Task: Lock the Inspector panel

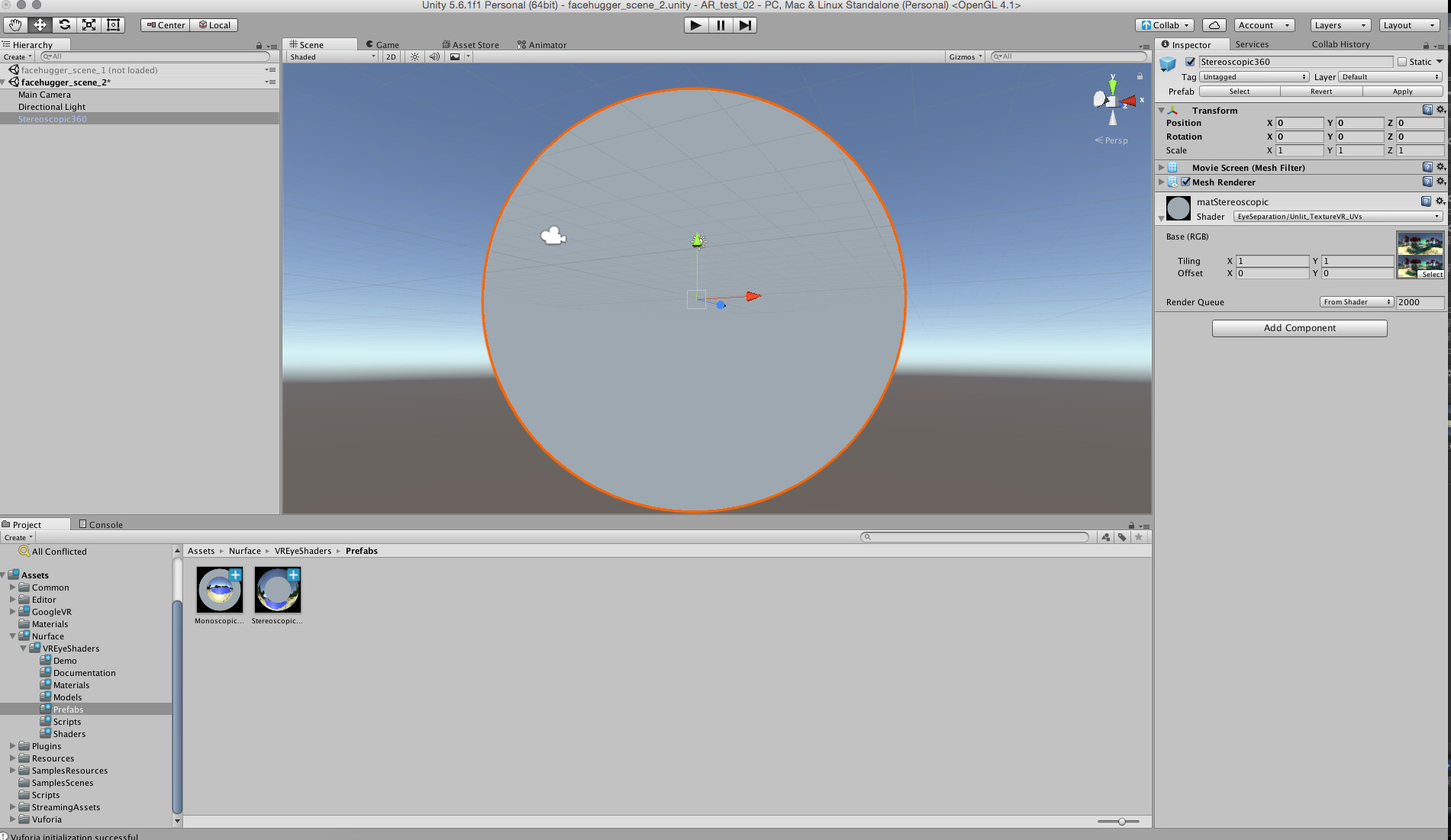Action: [x=1426, y=45]
